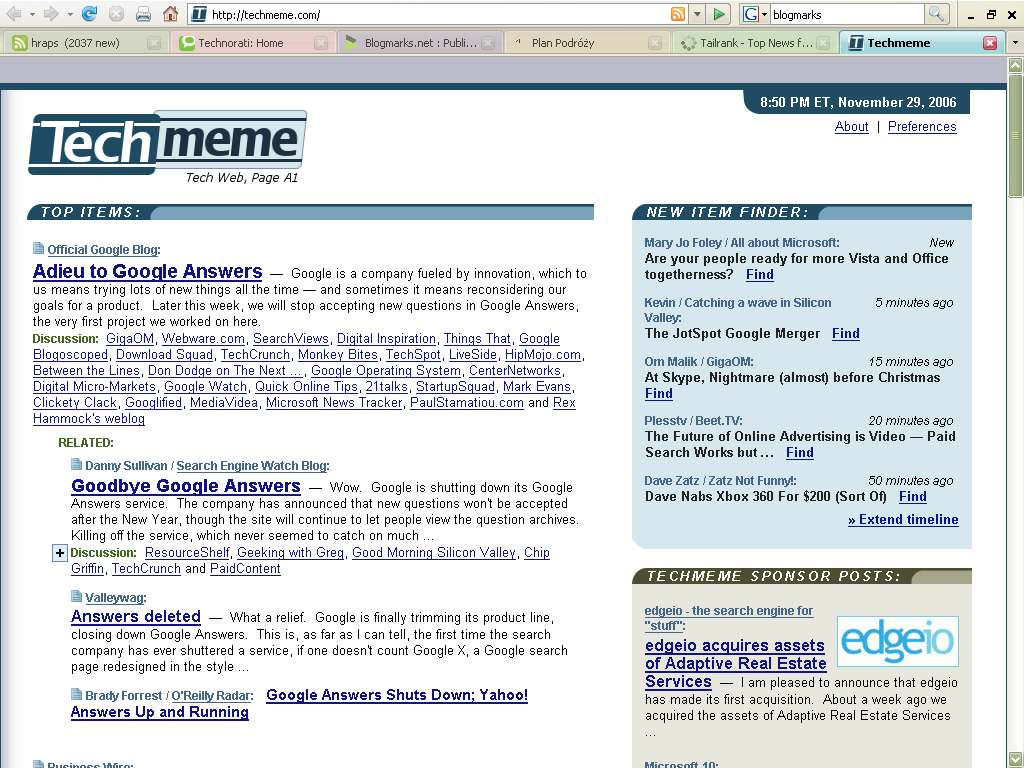This screenshot has height=768, width=1024.
Task: Close the Technorati: Home tab
Action: [321, 43]
